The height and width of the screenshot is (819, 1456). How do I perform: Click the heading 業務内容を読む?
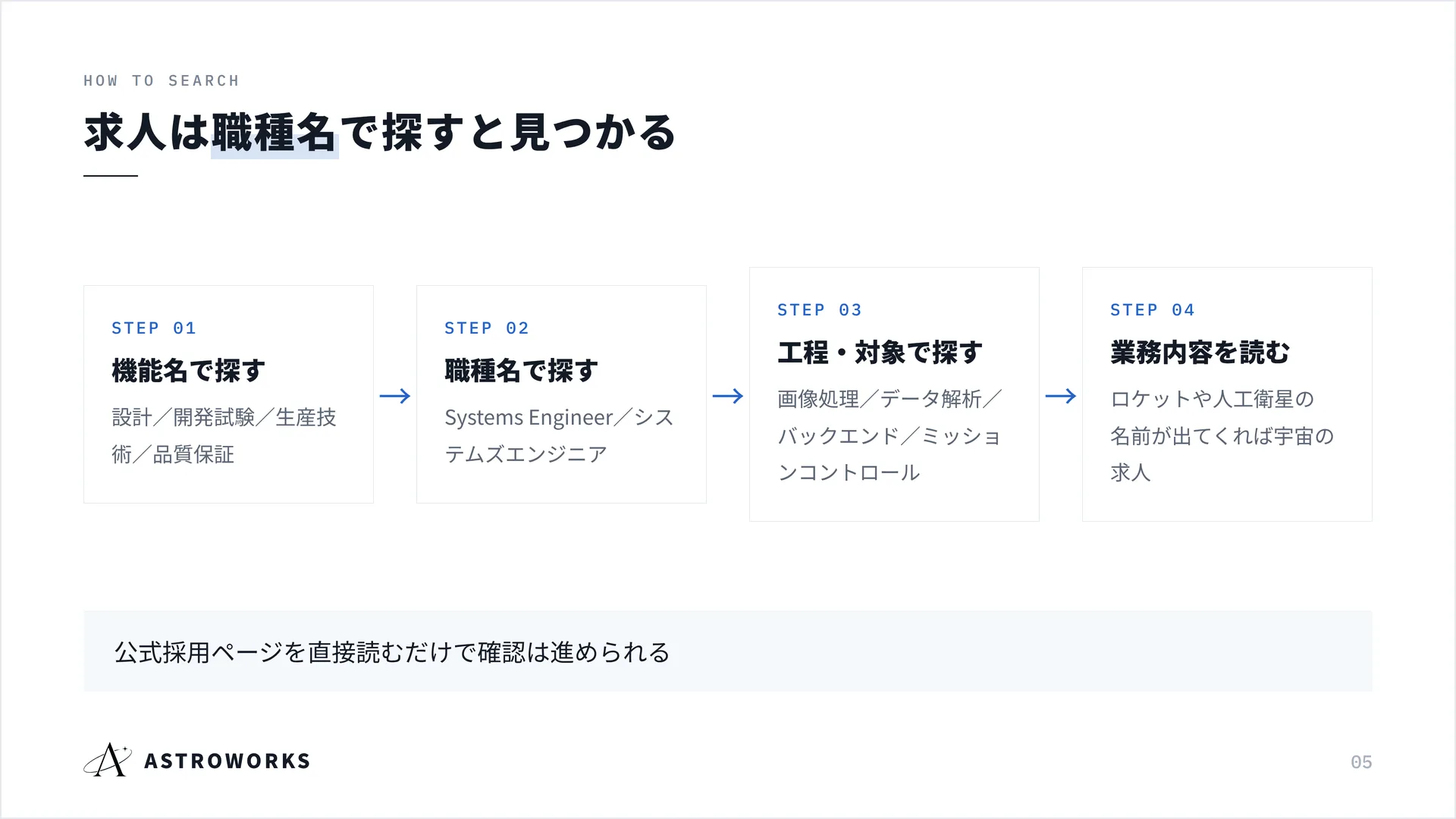click(1200, 353)
